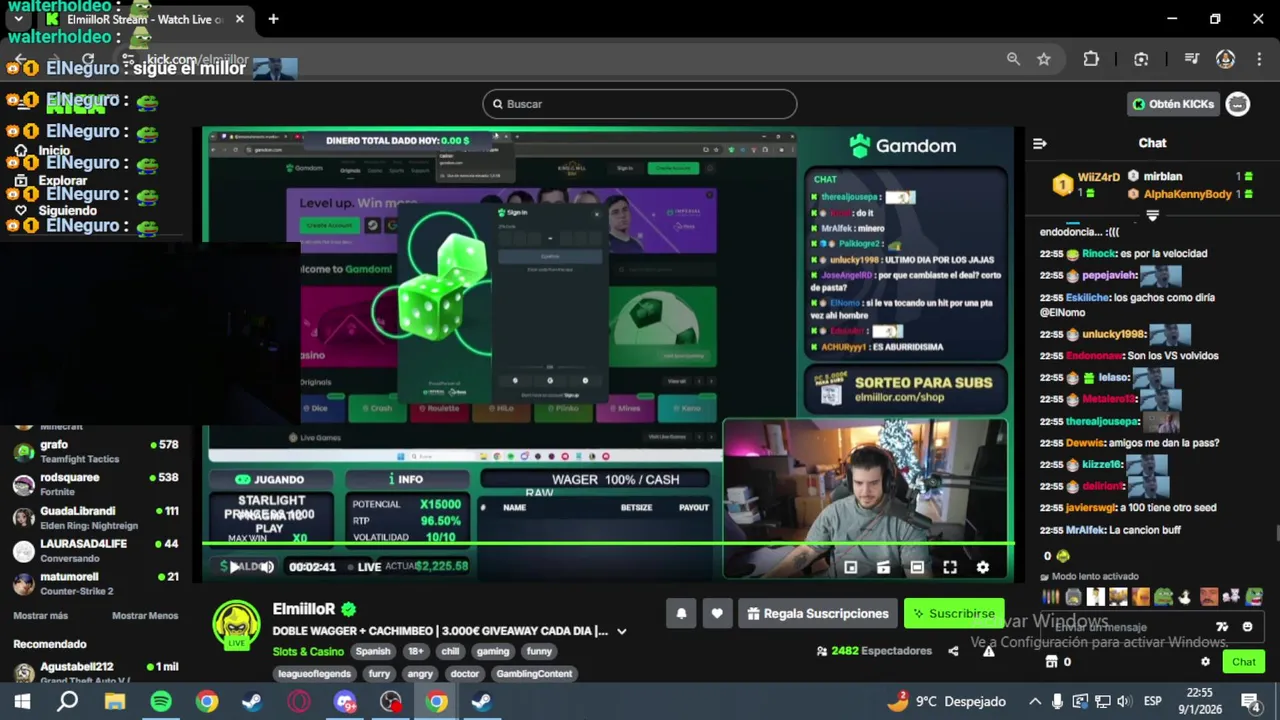The width and height of the screenshot is (1280, 720).
Task: Open Windows notification center
Action: coord(1251,702)
